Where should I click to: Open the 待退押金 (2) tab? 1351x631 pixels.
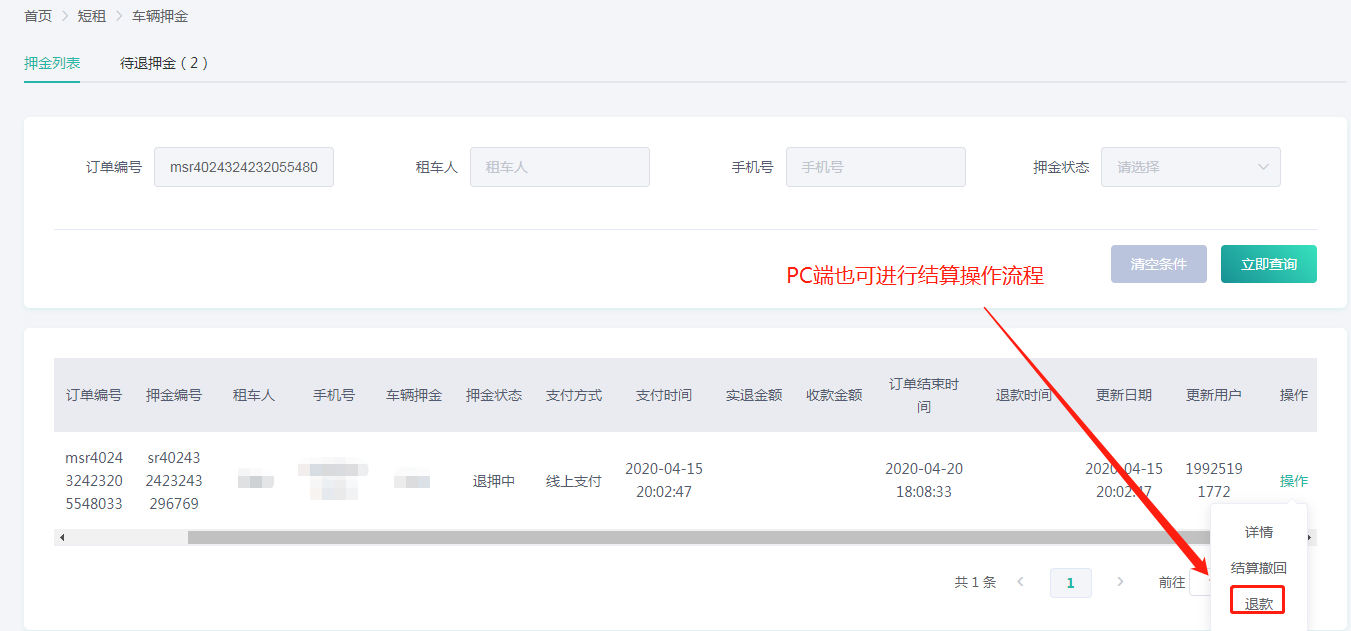(x=164, y=63)
